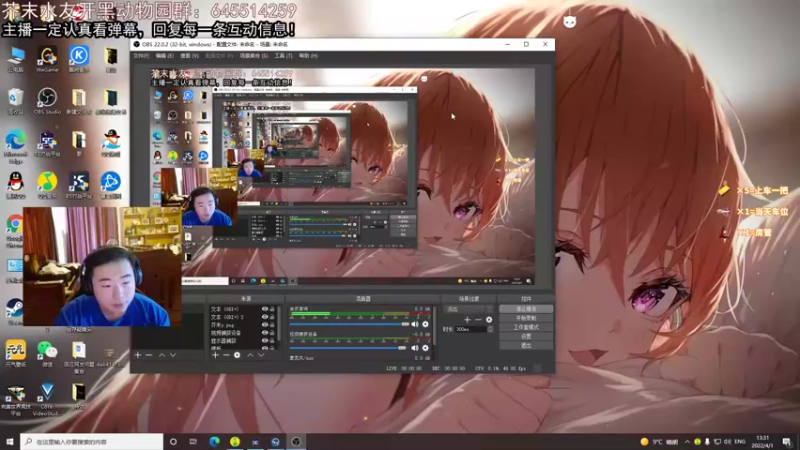This screenshot has height=450, width=800.
Task: Adjust video capture device volume slider
Action: pyautogui.click(x=347, y=348)
